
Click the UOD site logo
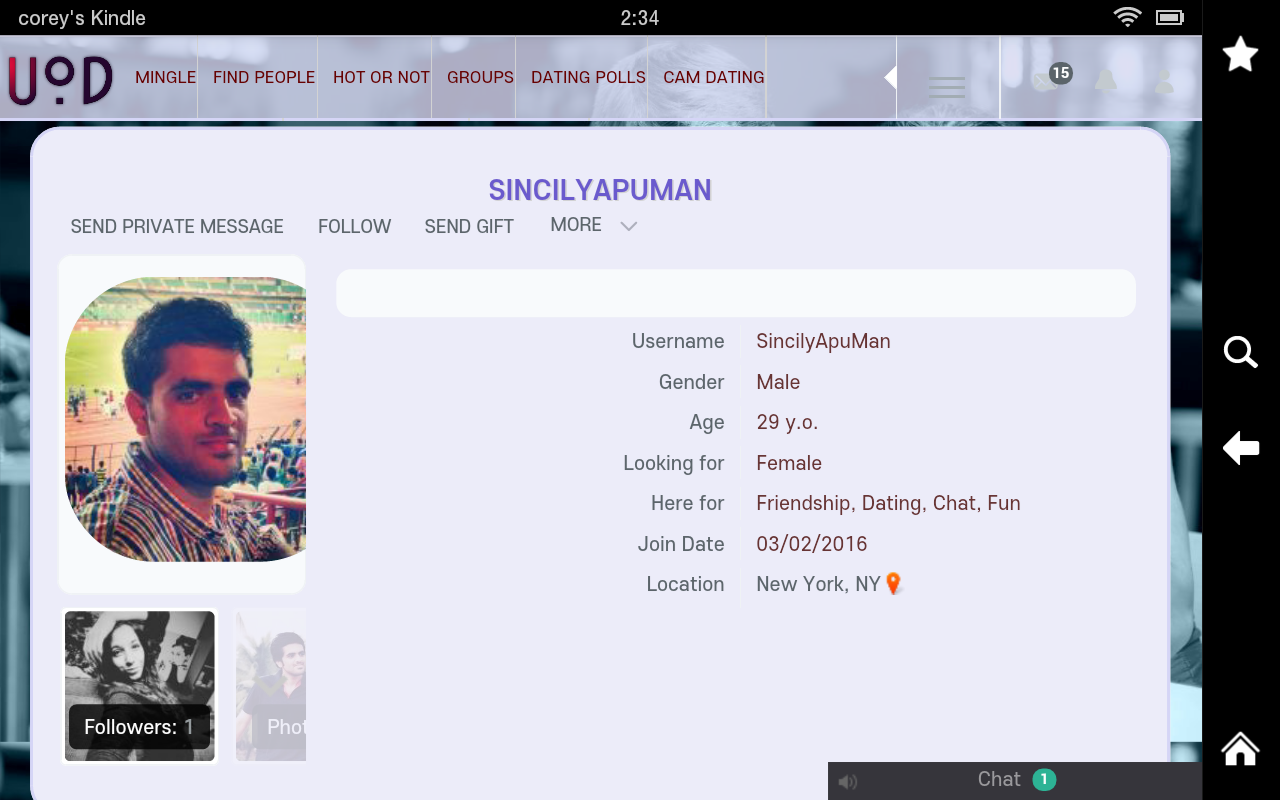[x=60, y=80]
